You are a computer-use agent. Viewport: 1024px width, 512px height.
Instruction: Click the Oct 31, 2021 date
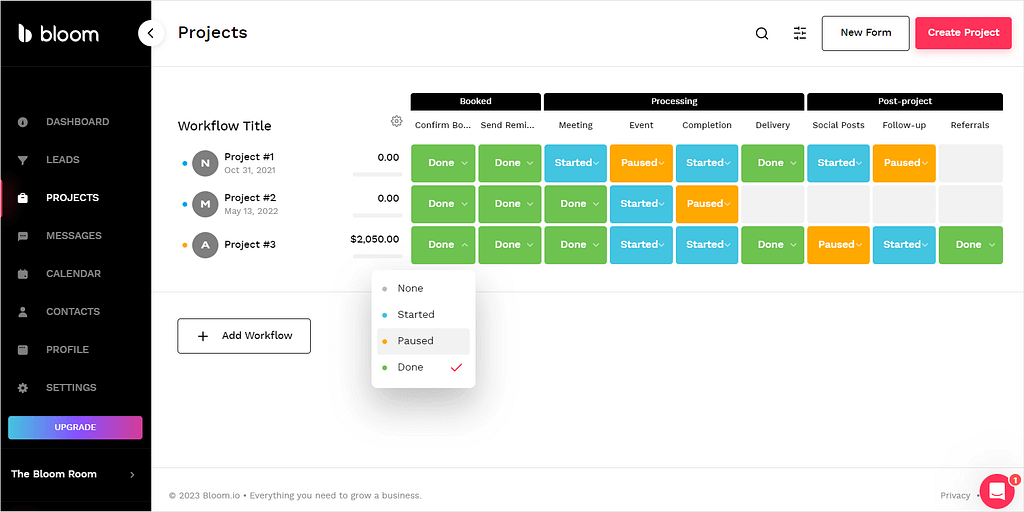(x=249, y=170)
